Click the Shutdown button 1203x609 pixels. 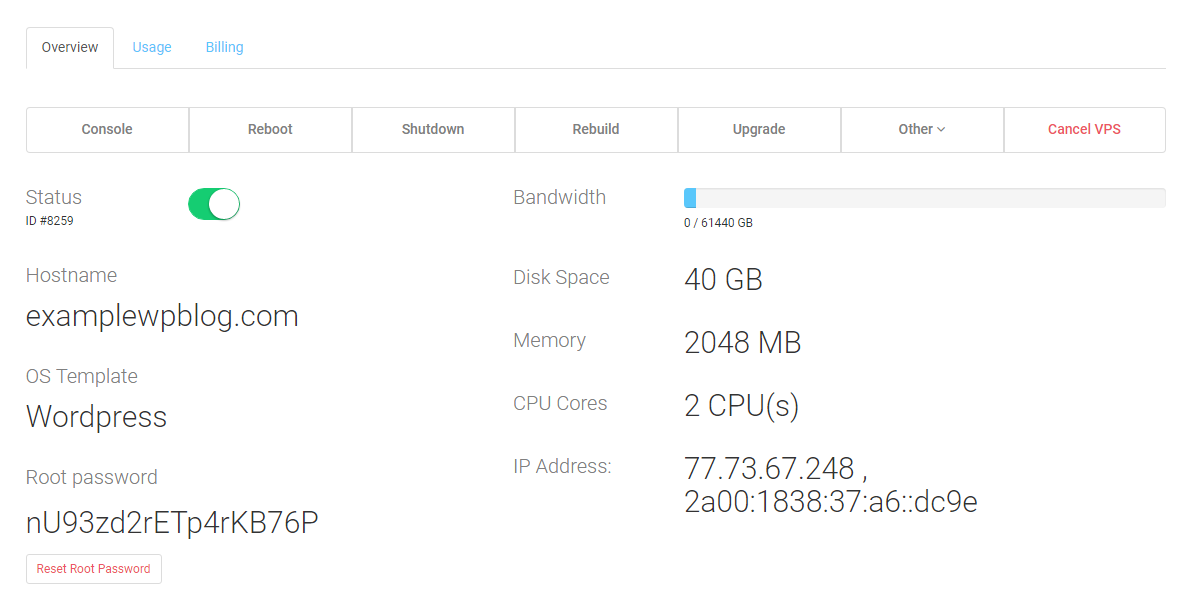pyautogui.click(x=433, y=130)
